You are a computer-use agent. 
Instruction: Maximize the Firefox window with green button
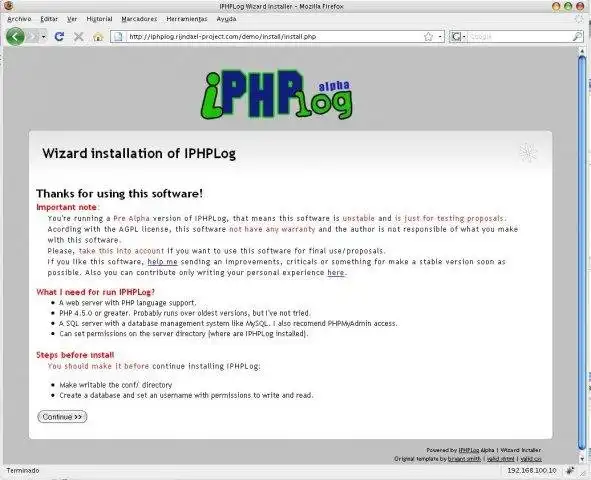click(x=568, y=6)
